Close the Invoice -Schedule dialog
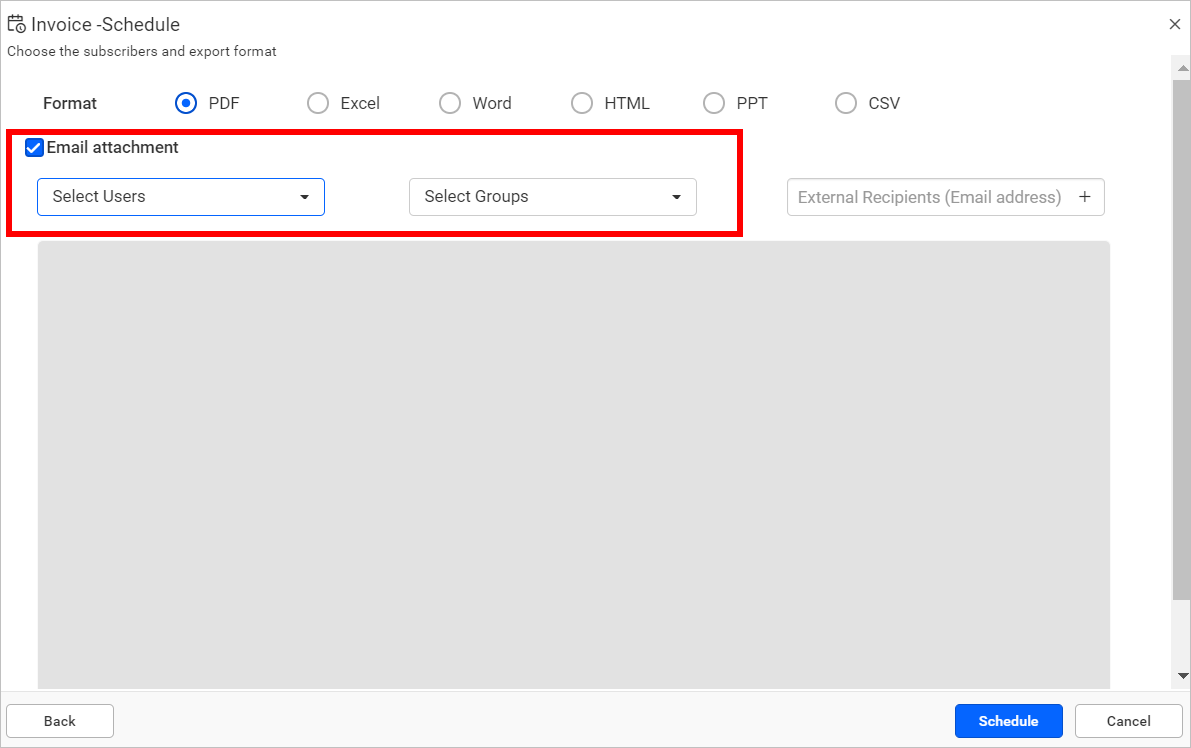Viewport: 1191px width, 748px height. tap(1175, 23)
